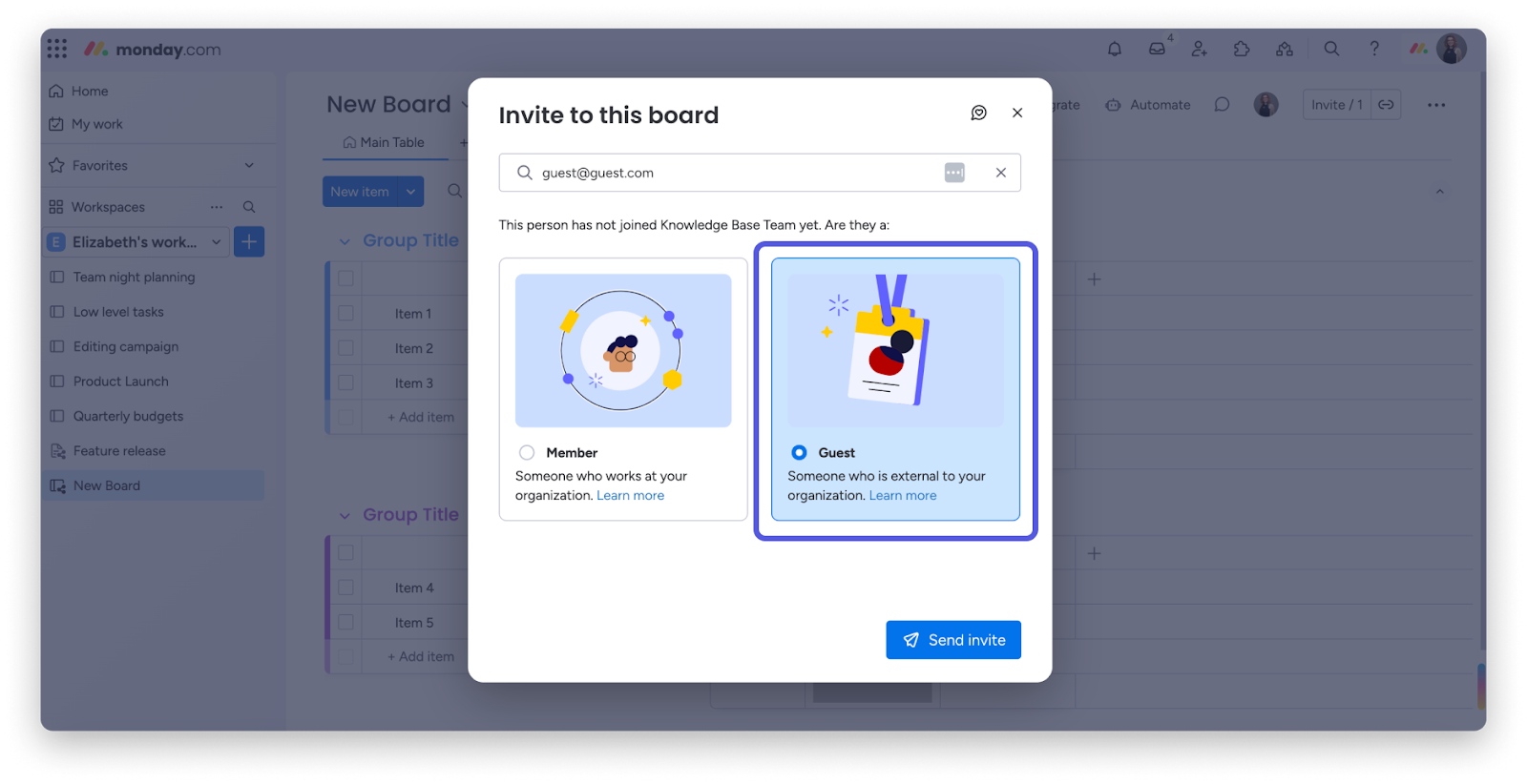Clear the guest@guest.com search field
1527x784 pixels.
pos(1001,173)
